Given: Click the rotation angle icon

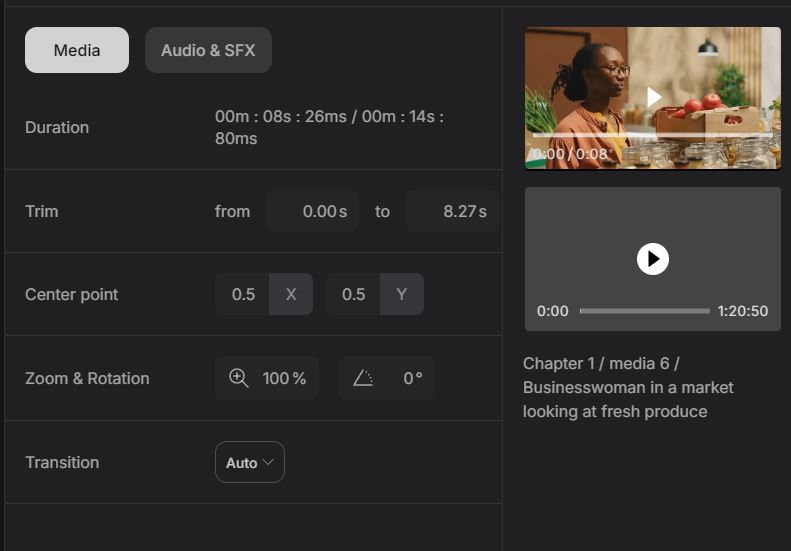Looking at the screenshot, I should tap(363, 378).
